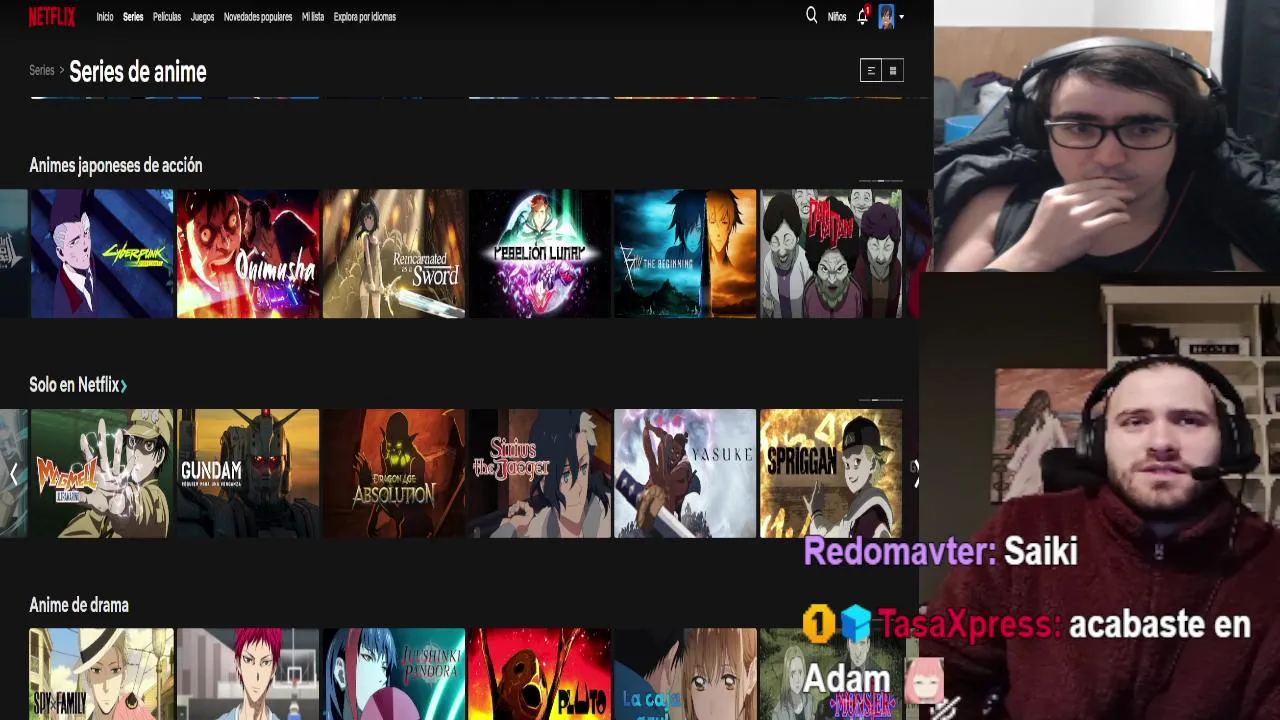Go back to the Series breadcrumb
The image size is (1280, 720).
click(x=42, y=71)
